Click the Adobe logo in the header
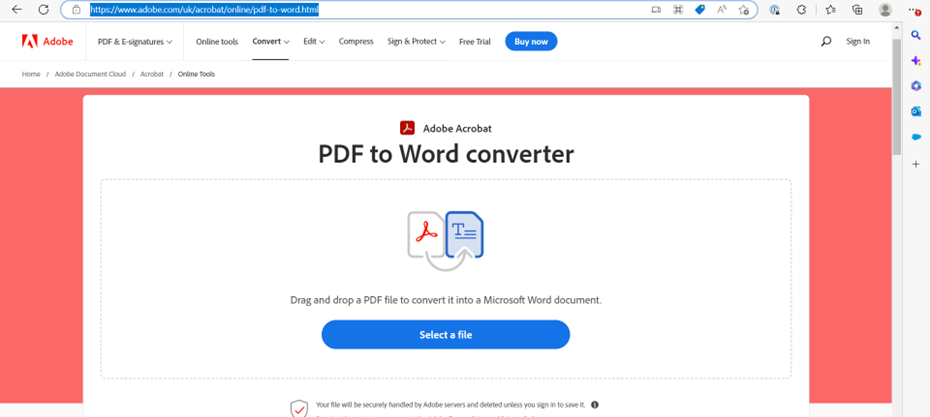Screen dimensions: 930x417 [47, 41]
